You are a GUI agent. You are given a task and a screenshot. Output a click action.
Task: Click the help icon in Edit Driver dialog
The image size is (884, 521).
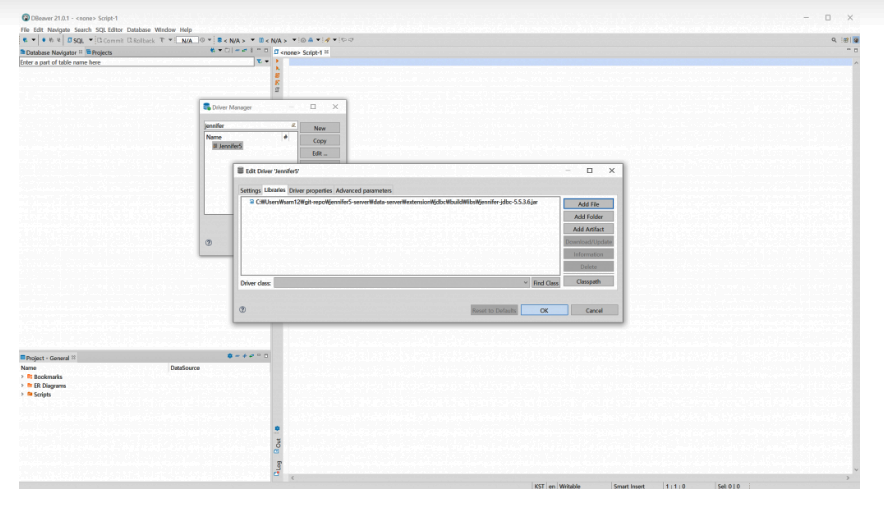pyautogui.click(x=243, y=310)
